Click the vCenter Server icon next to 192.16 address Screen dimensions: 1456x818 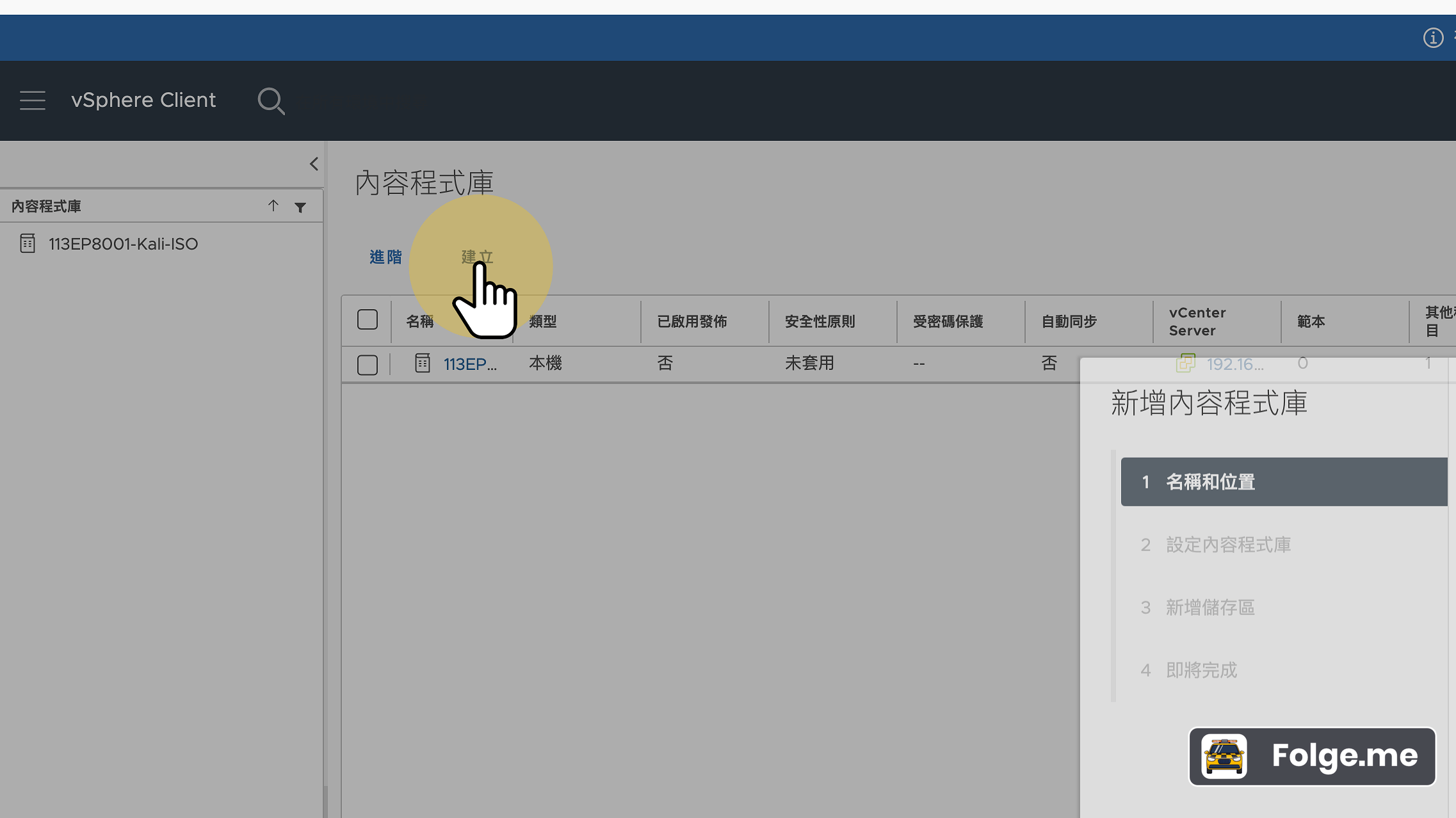click(1186, 363)
